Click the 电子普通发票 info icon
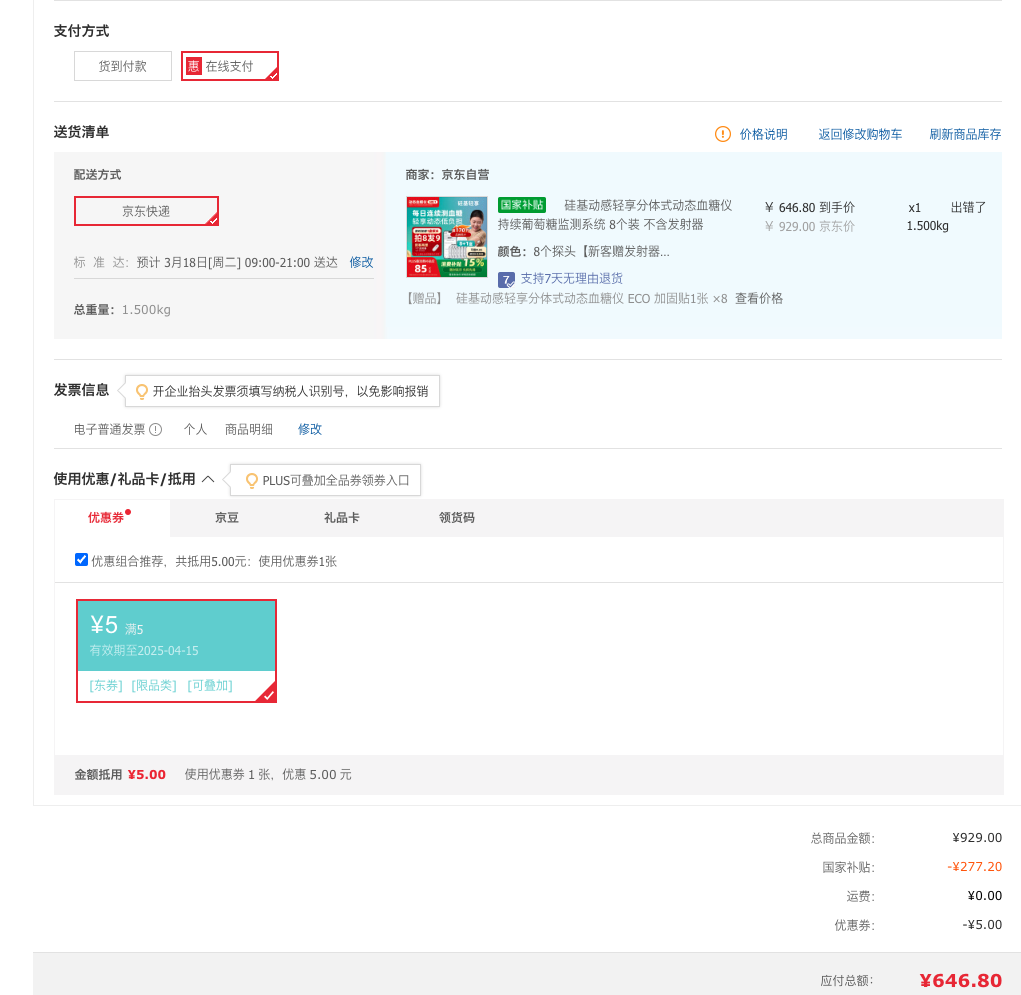Screen dimensions: 1021x995 click(156, 430)
